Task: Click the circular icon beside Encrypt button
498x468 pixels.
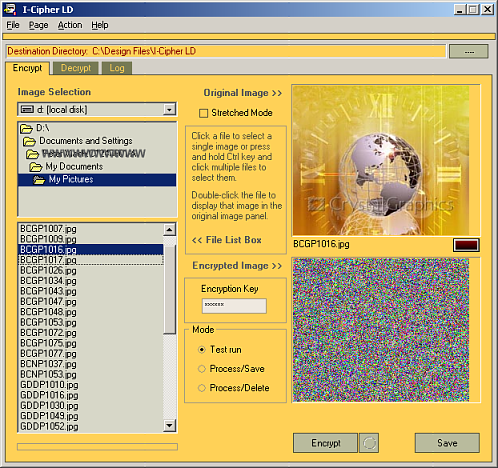Action: [369, 443]
